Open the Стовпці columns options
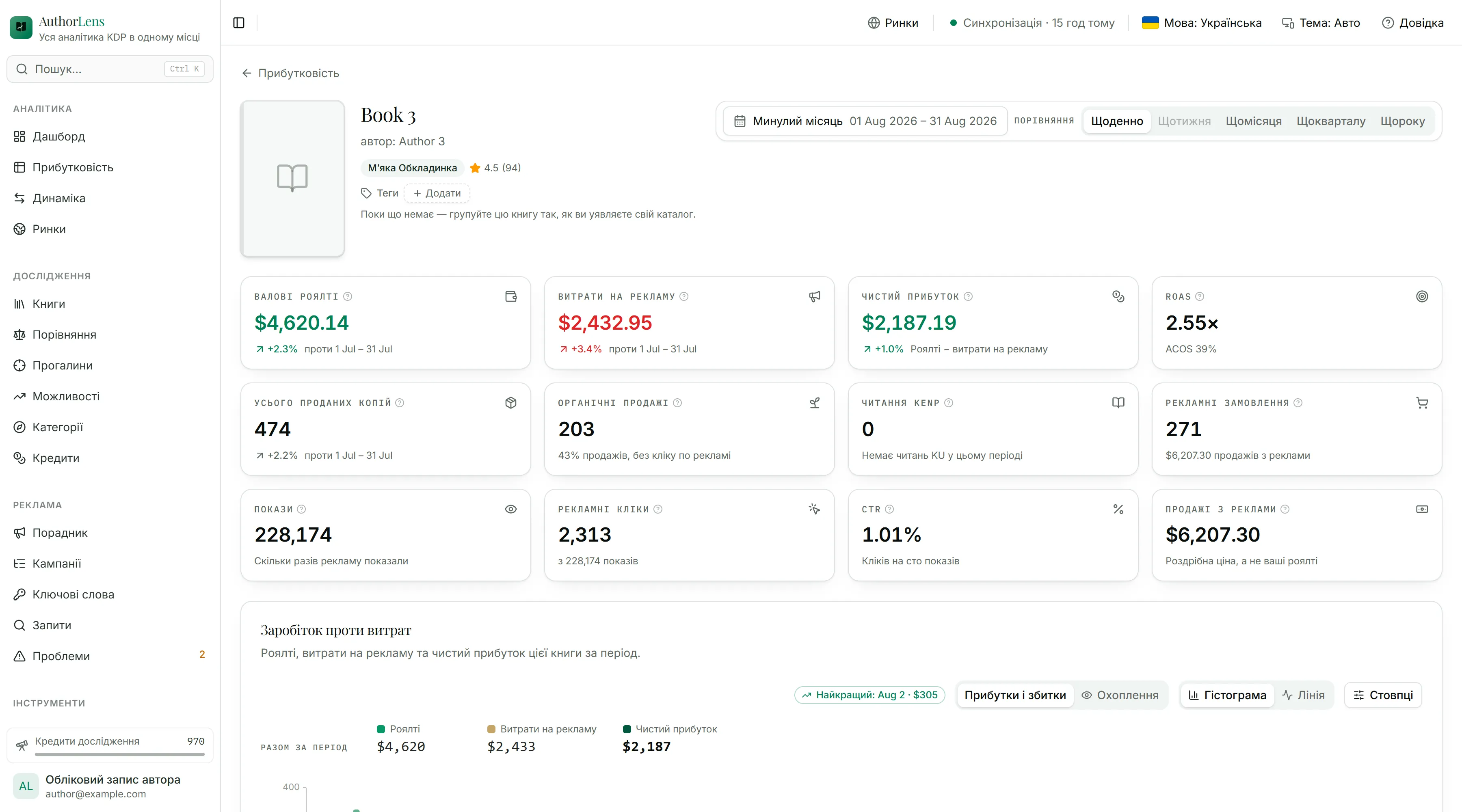 point(1383,695)
